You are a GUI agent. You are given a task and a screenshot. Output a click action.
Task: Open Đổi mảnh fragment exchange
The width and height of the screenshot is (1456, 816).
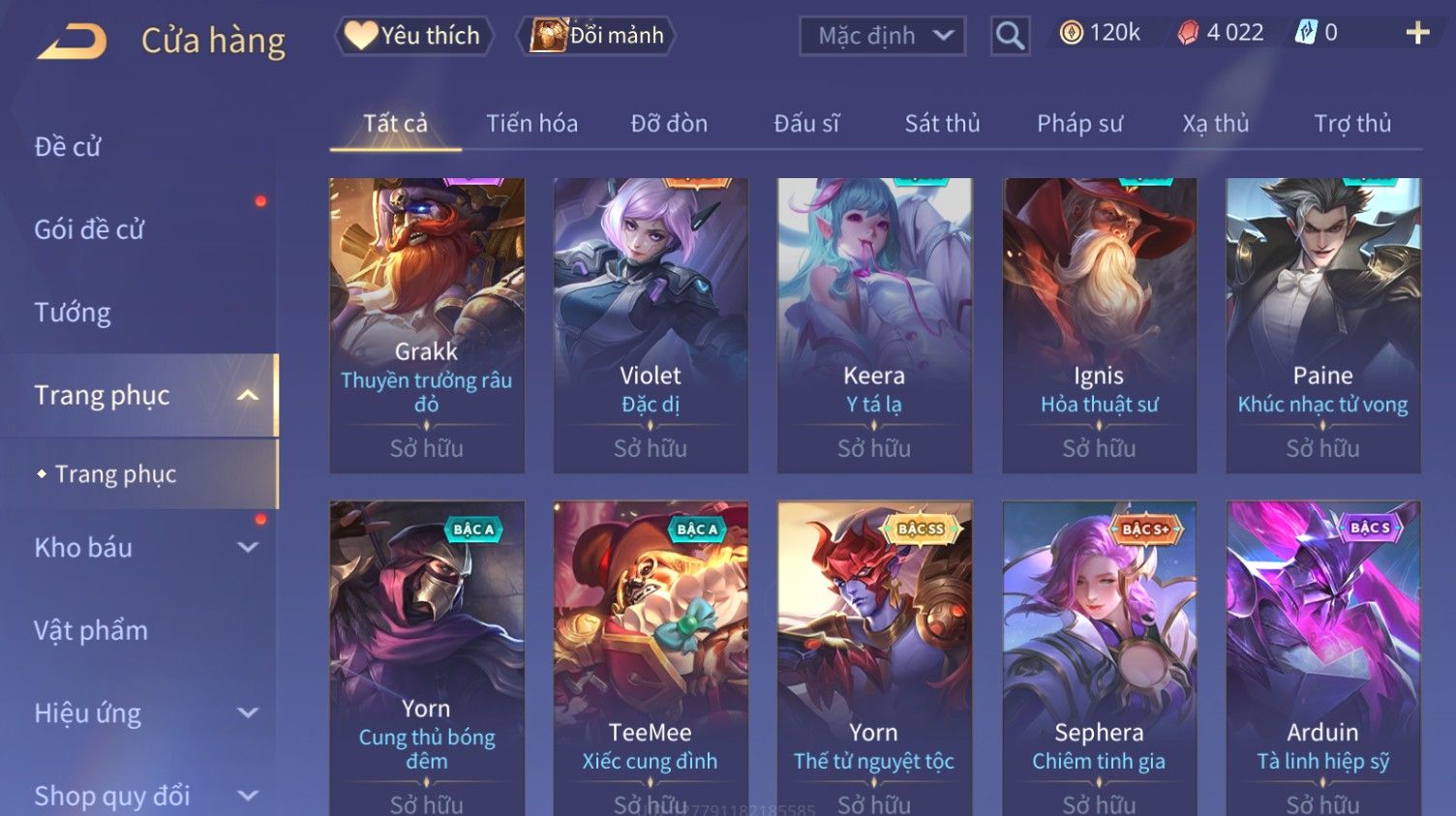point(596,36)
